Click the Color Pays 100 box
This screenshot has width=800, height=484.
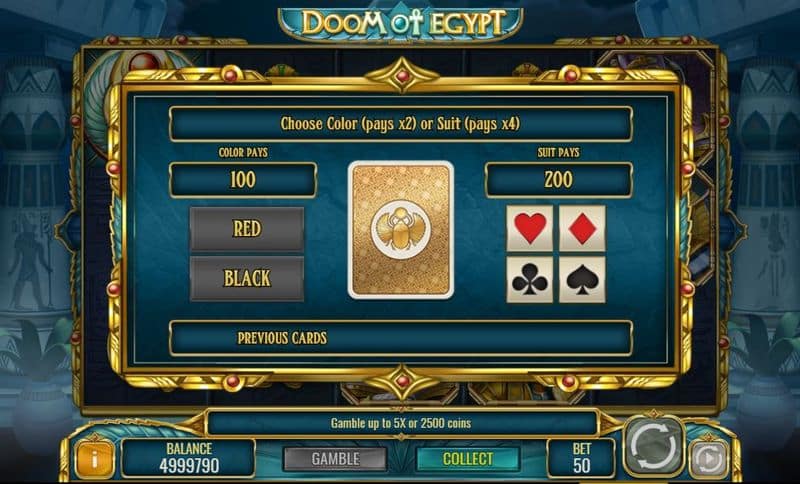[x=243, y=180]
